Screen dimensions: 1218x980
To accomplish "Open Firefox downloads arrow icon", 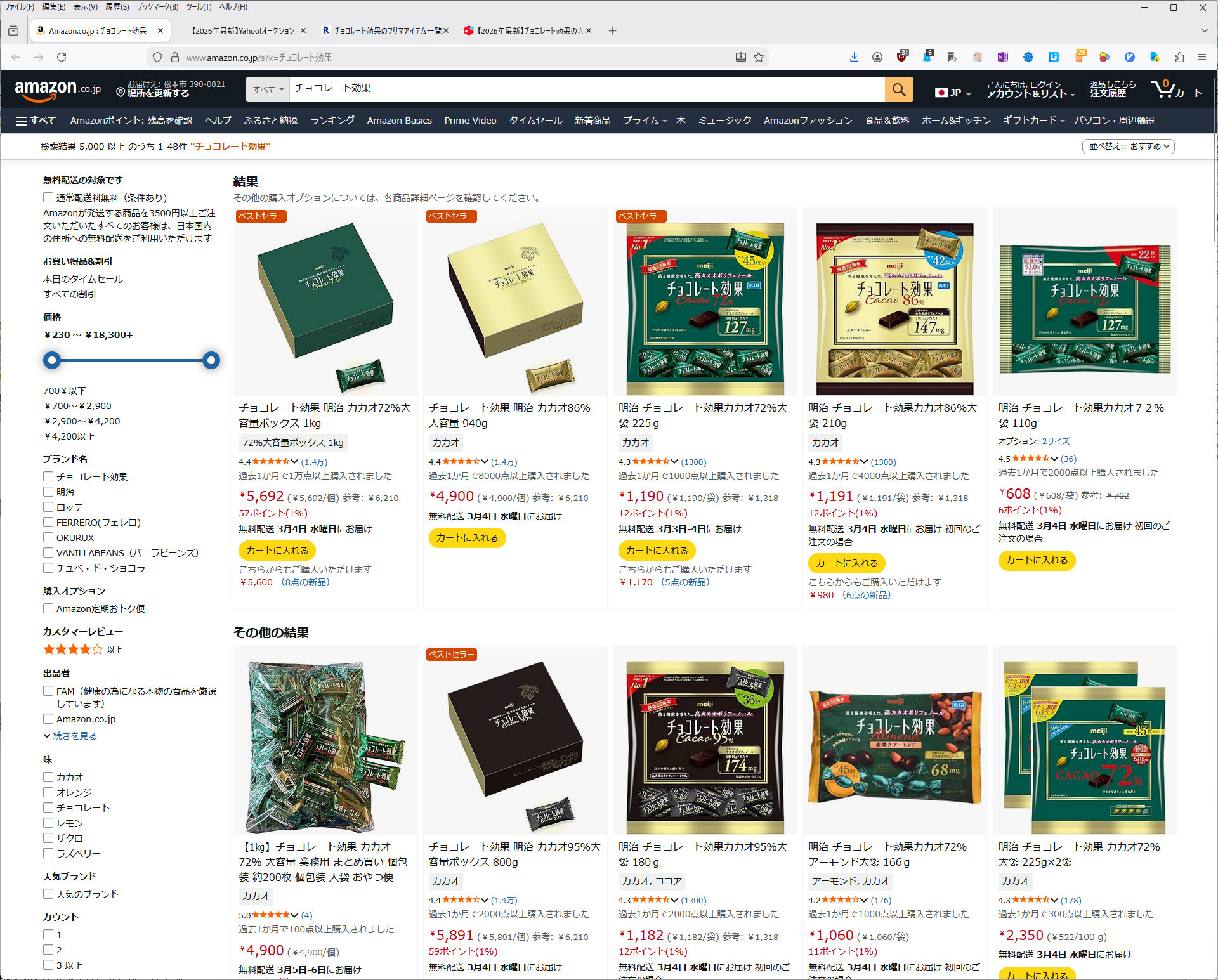I will tap(854, 57).
